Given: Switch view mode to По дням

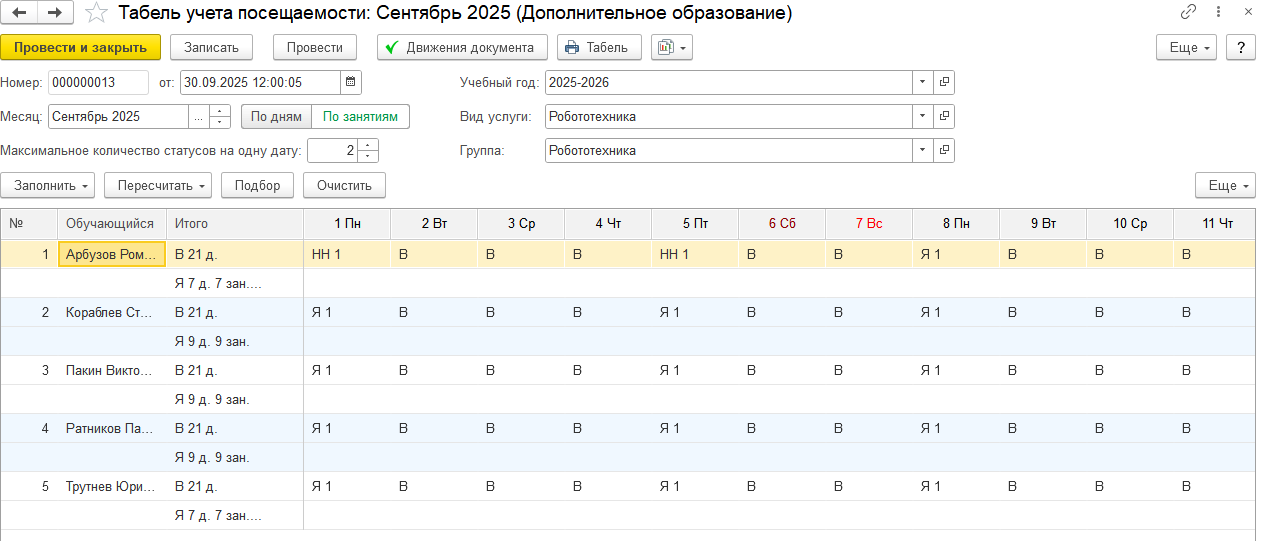Looking at the screenshot, I should 276,116.
